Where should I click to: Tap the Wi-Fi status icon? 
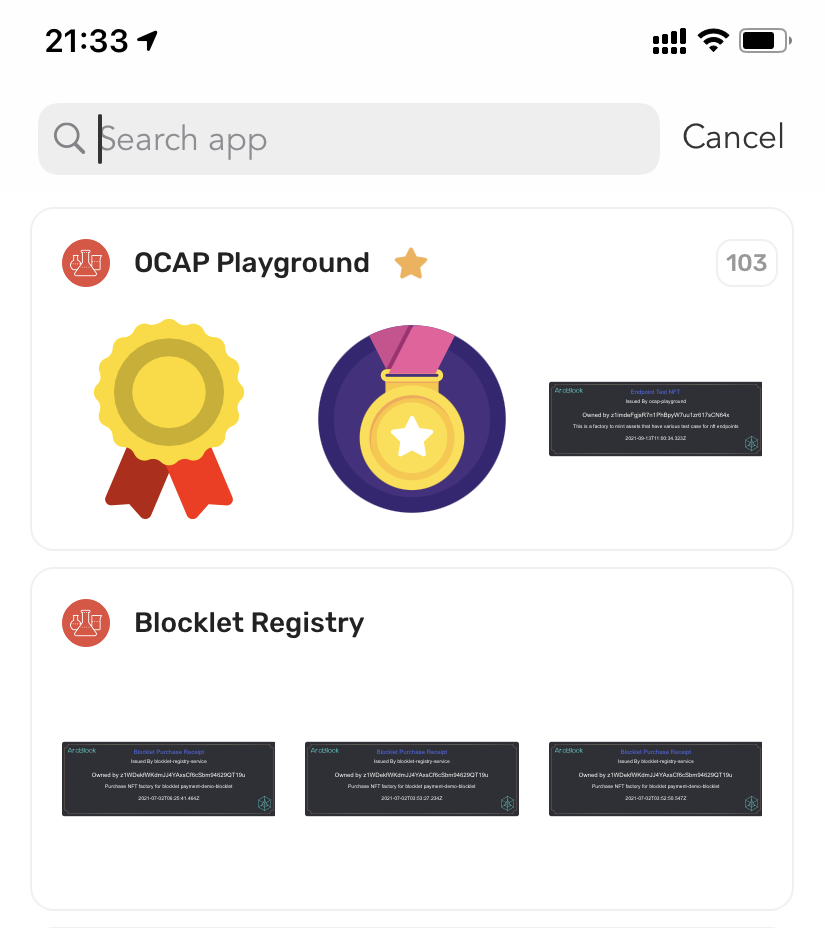coord(714,40)
